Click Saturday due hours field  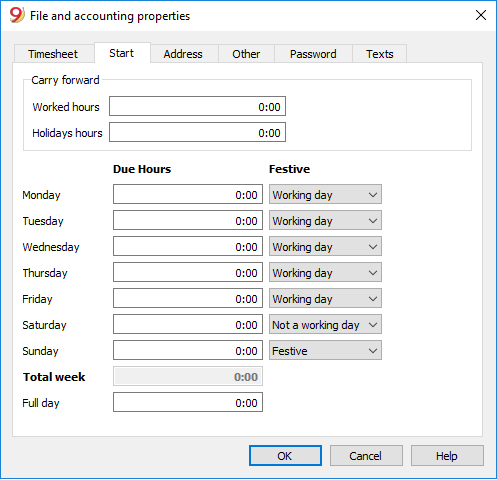click(188, 324)
